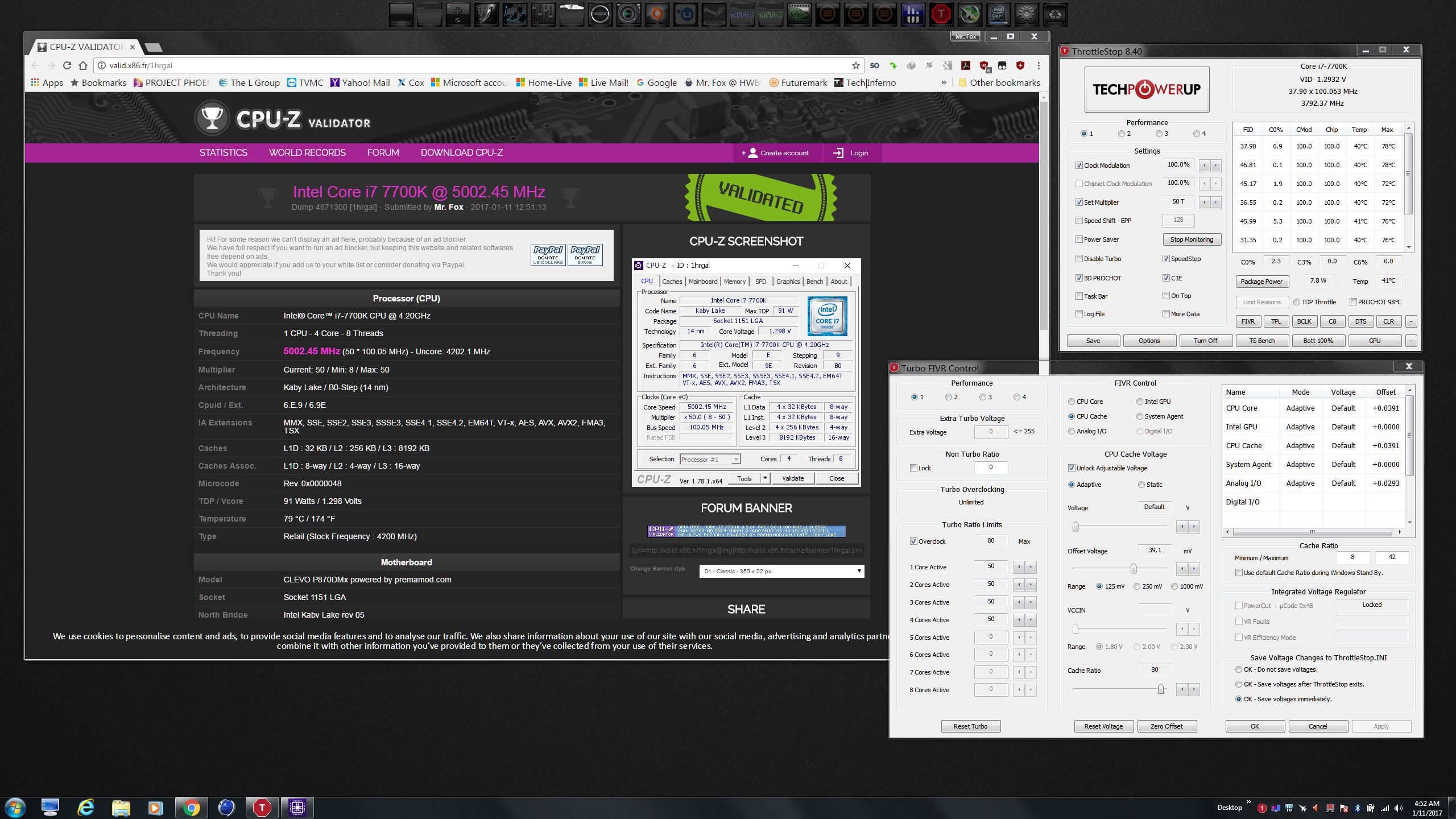
Task: Click the SO extension icon
Action: pyautogui.click(x=875, y=65)
